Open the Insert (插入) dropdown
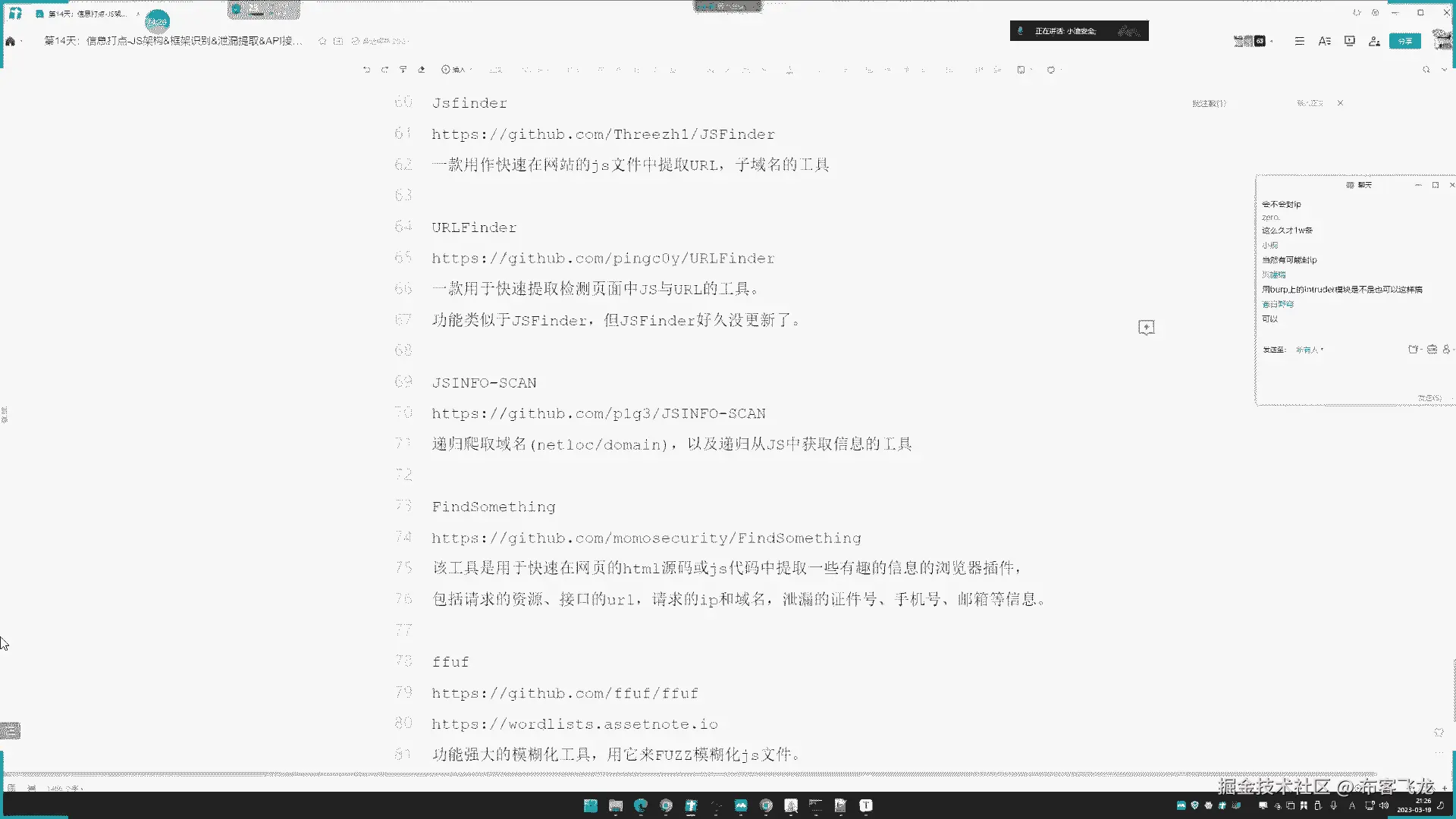The width and height of the screenshot is (1456, 819). pos(456,70)
